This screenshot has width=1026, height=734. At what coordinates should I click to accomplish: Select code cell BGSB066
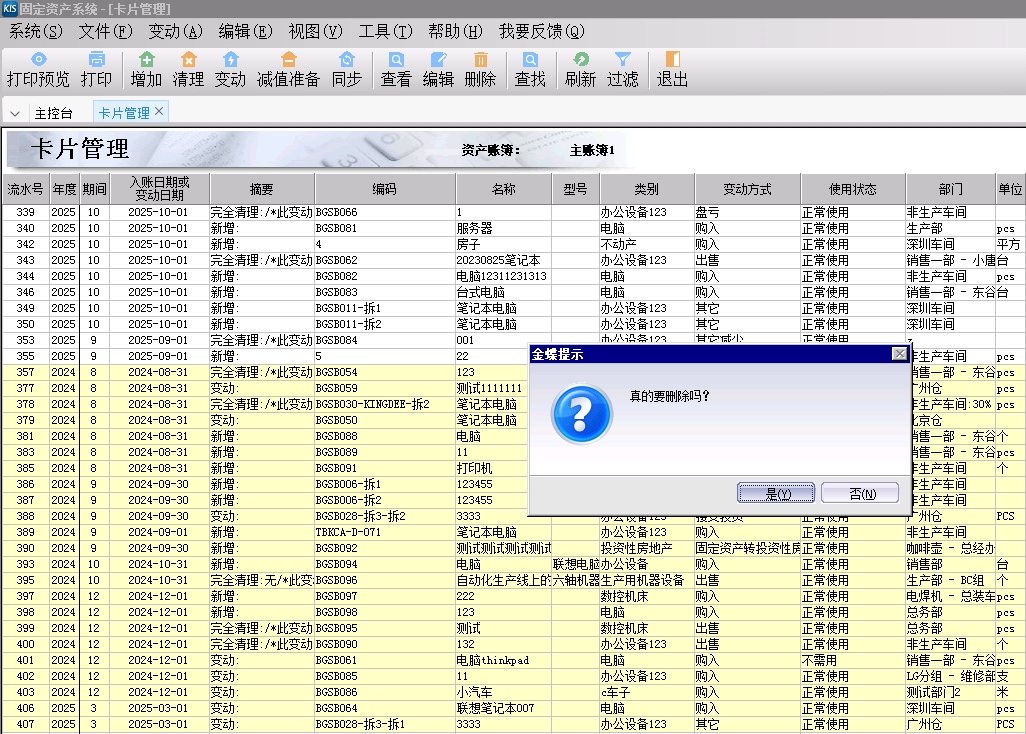385,213
